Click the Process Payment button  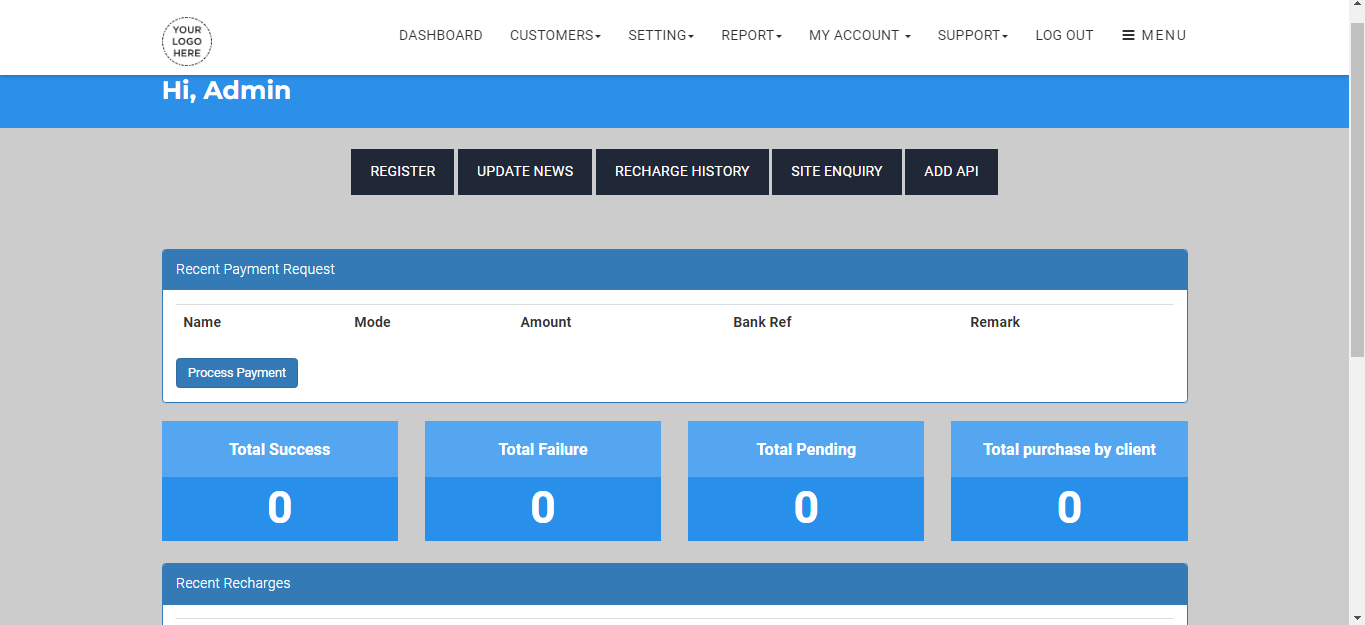(237, 373)
